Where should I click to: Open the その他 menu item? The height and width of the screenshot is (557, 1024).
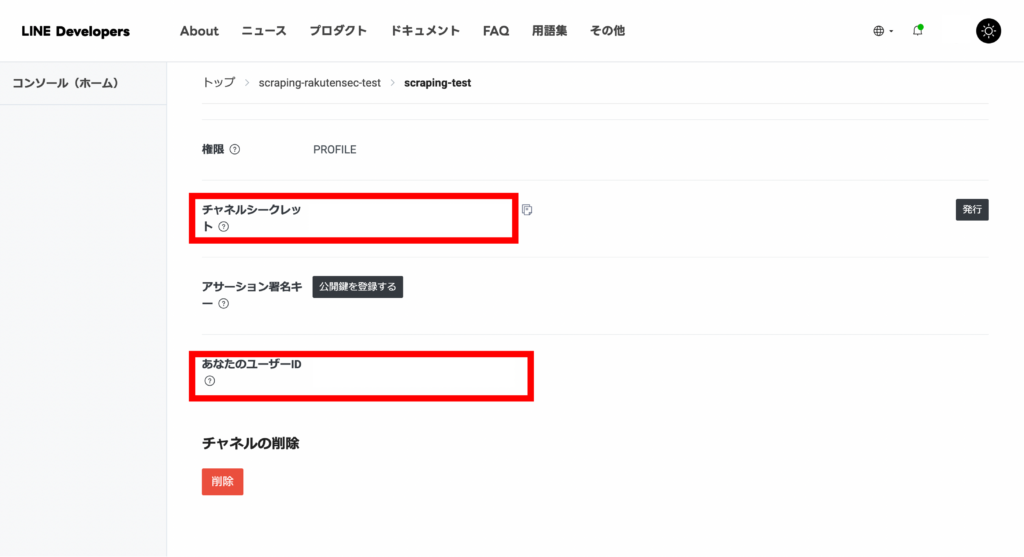[x=607, y=31]
